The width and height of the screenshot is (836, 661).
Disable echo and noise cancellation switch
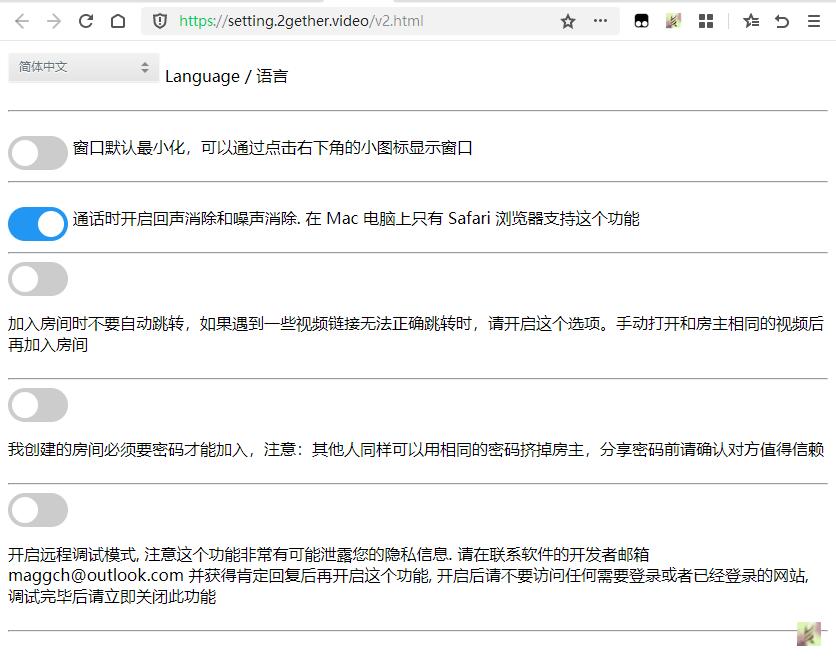[x=38, y=224]
